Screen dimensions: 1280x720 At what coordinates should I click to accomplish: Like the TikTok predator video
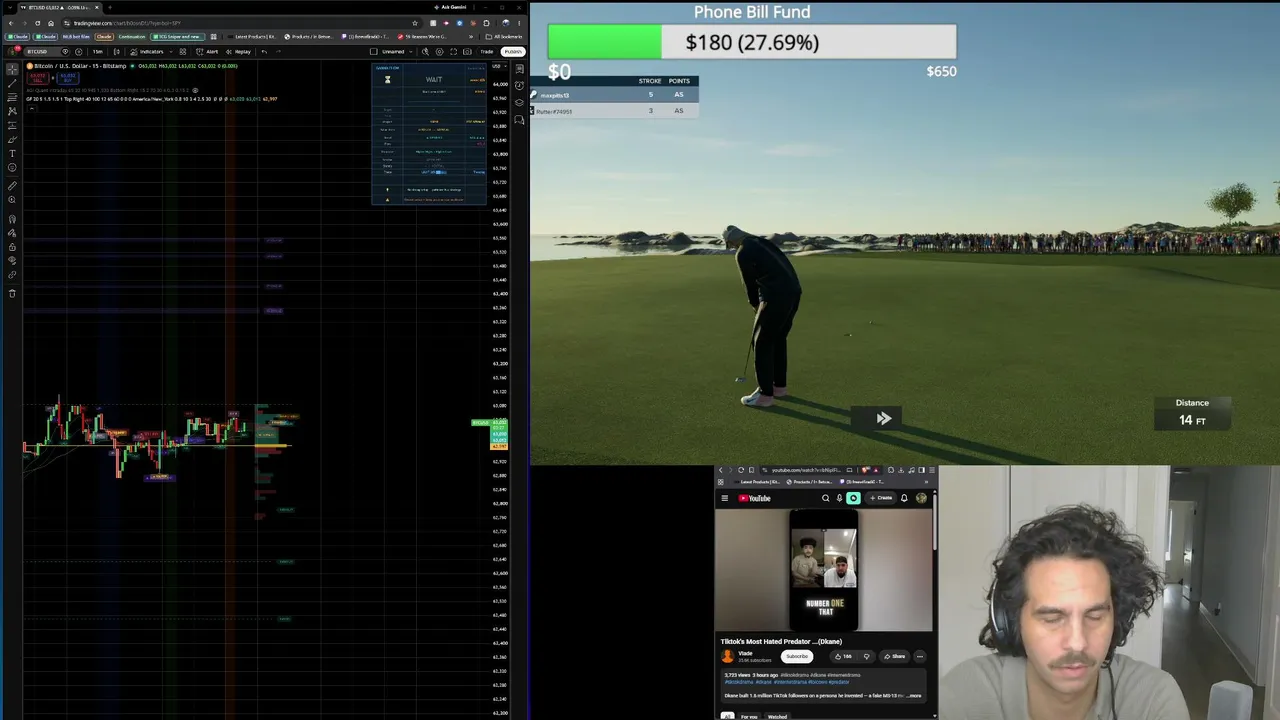pyautogui.click(x=845, y=656)
